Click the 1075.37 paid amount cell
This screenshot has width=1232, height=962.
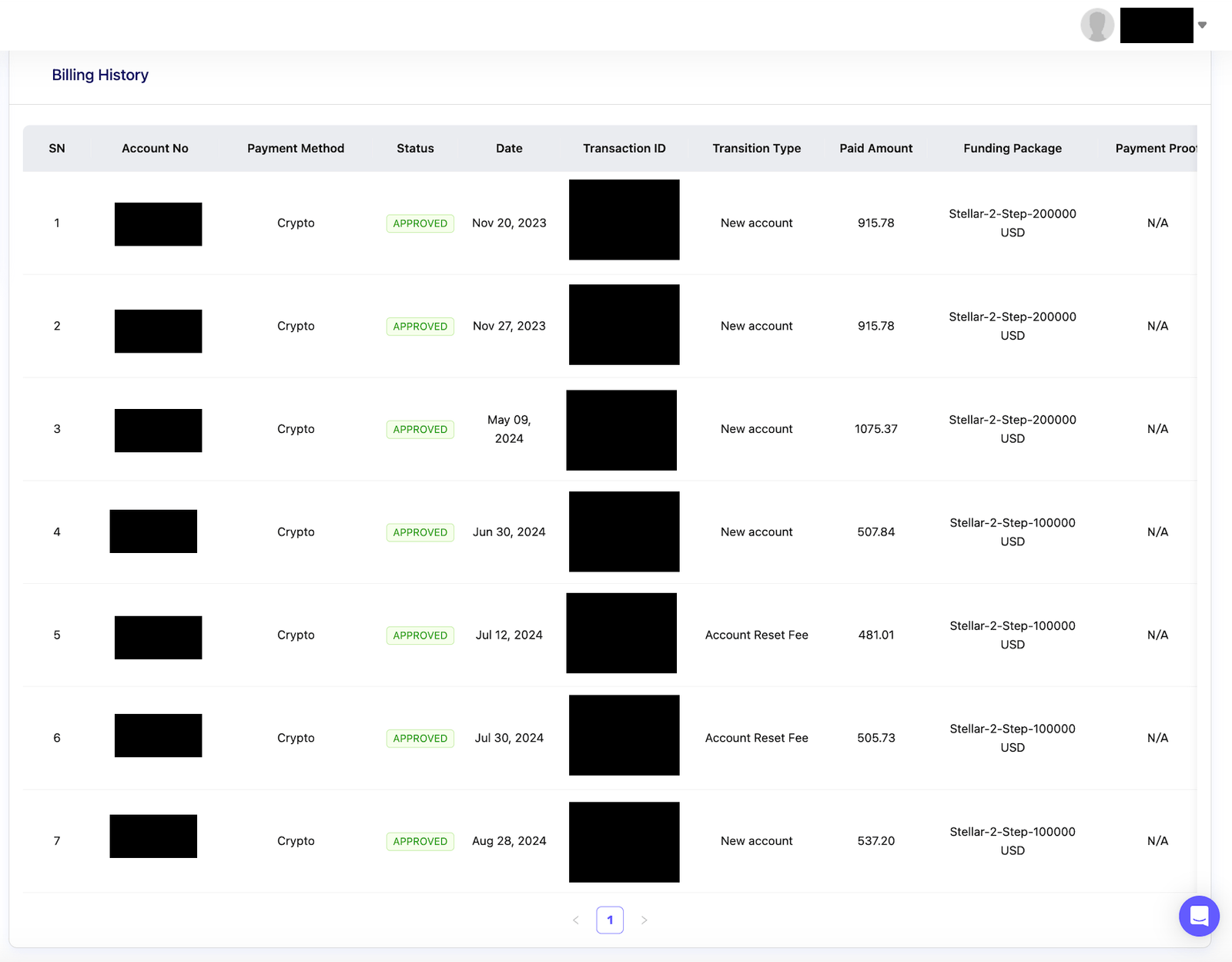875,429
